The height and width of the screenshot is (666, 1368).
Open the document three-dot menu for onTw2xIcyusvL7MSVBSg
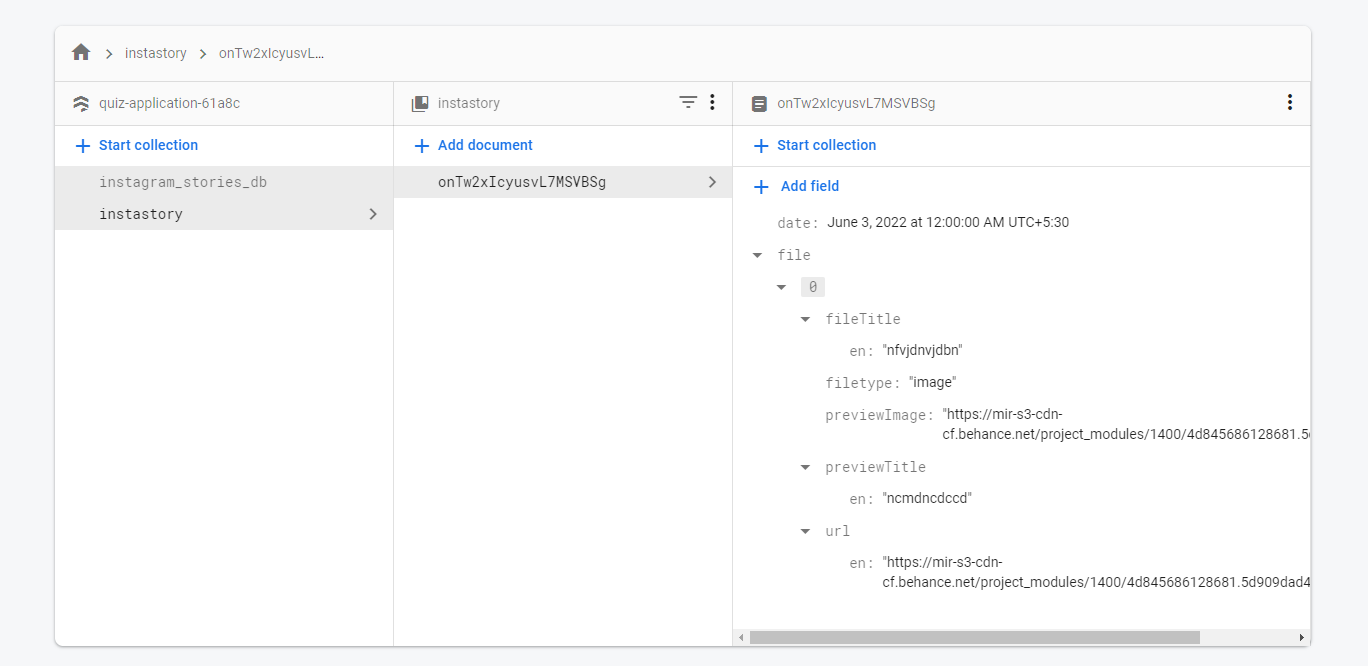point(1290,102)
